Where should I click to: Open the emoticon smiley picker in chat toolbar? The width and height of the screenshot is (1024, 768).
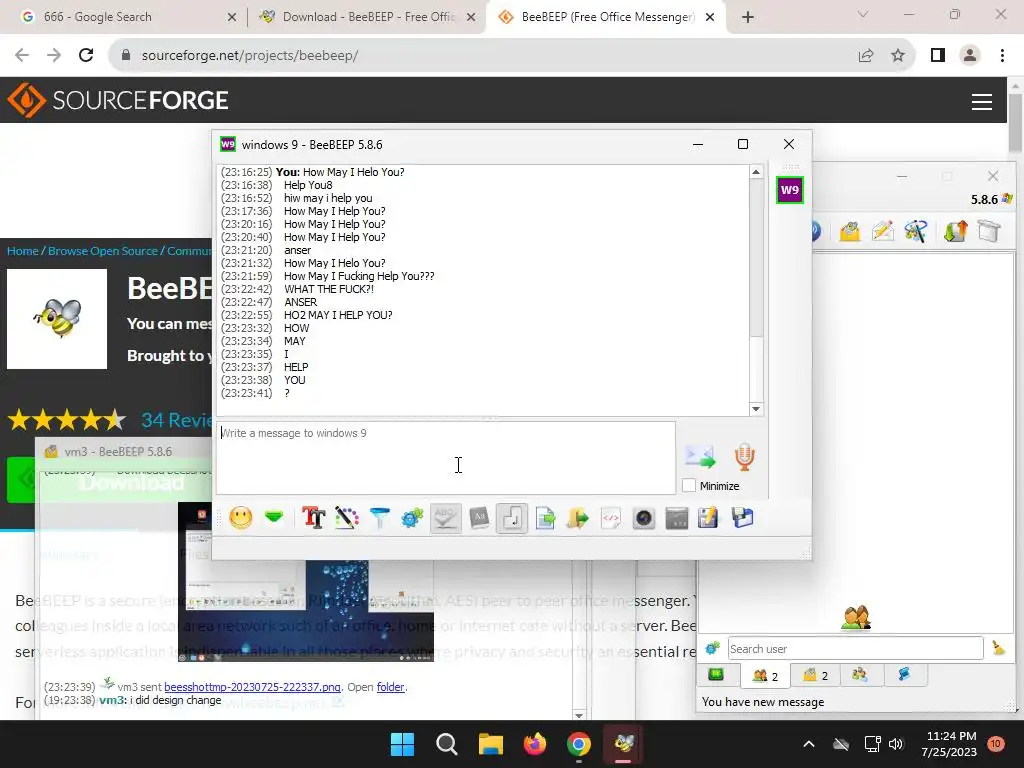pos(241,518)
